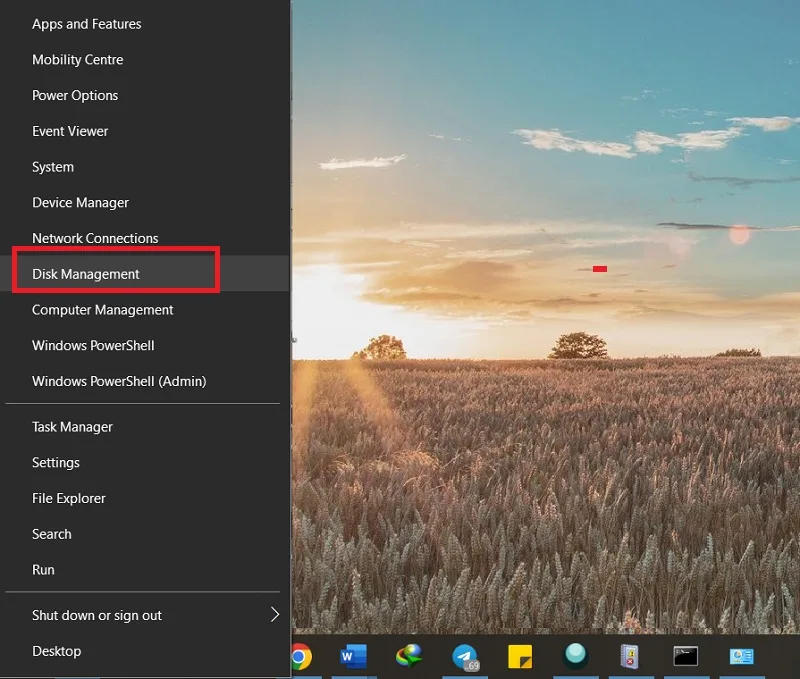Click the teal sphere taskbar icon
The width and height of the screenshot is (800, 679).
576,655
